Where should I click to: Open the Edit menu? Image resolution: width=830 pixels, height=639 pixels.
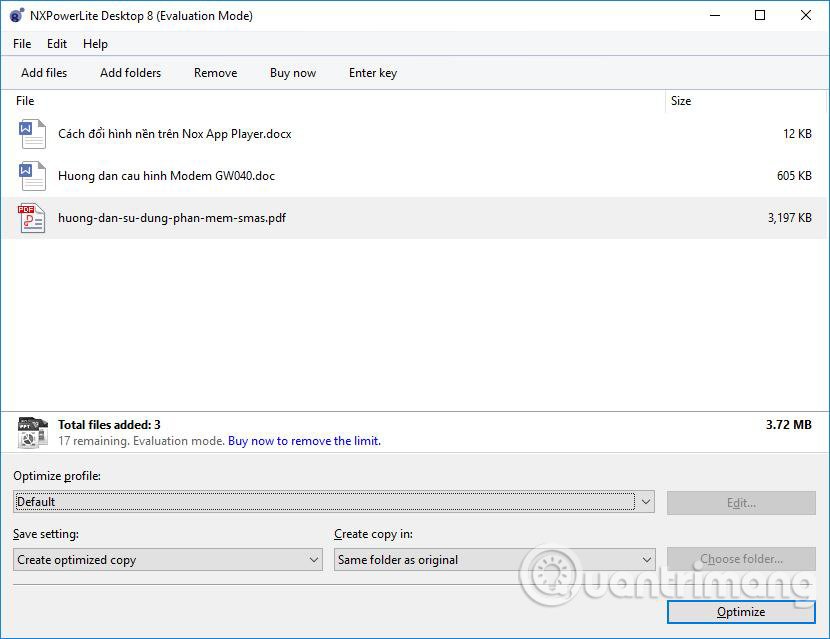pos(57,44)
